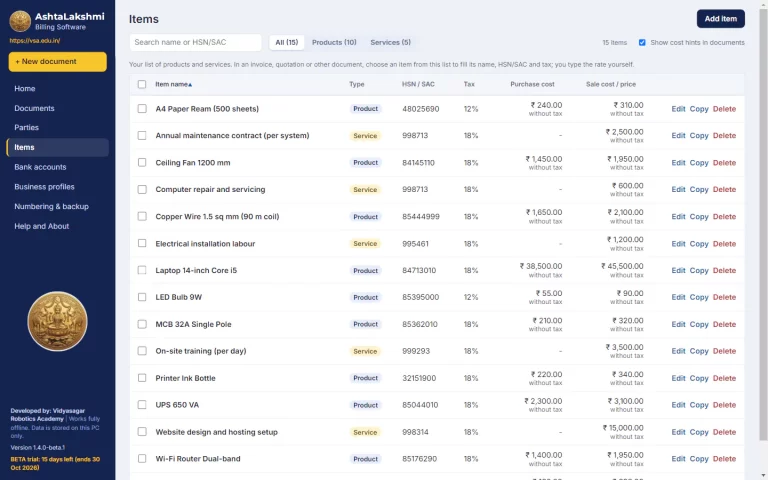Check the A4 Paper Ream row checkbox

[x=142, y=109]
